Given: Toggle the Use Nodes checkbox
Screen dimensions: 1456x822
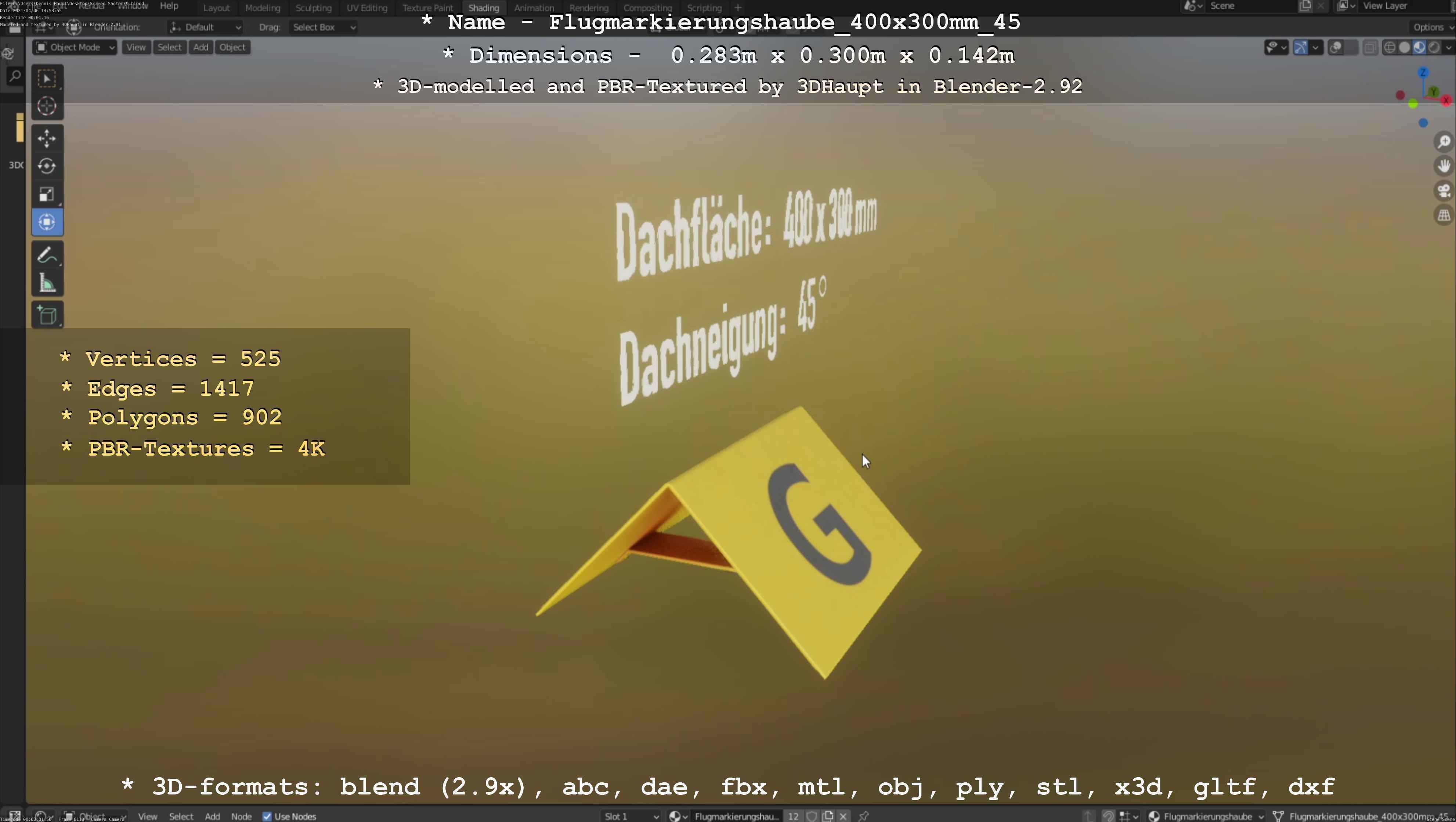Looking at the screenshot, I should tap(267, 816).
